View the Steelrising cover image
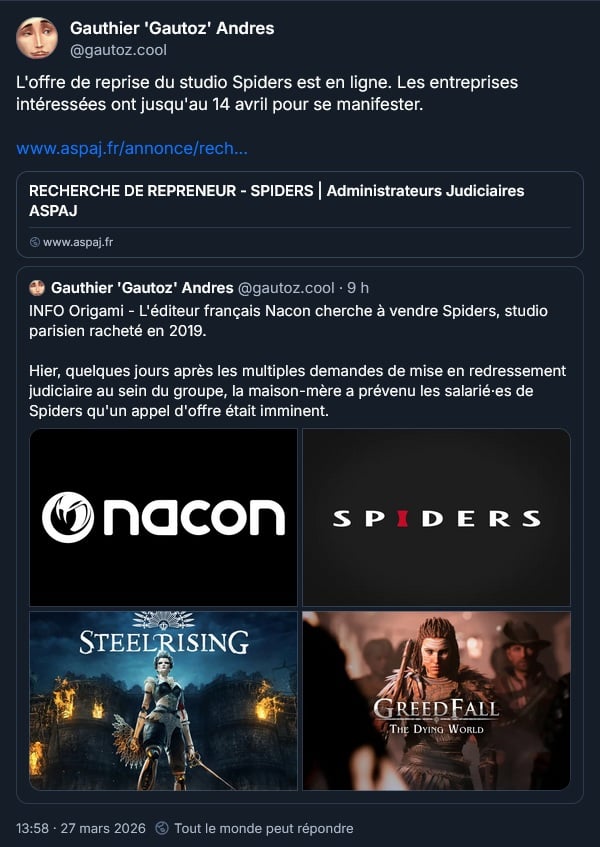 [x=163, y=701]
